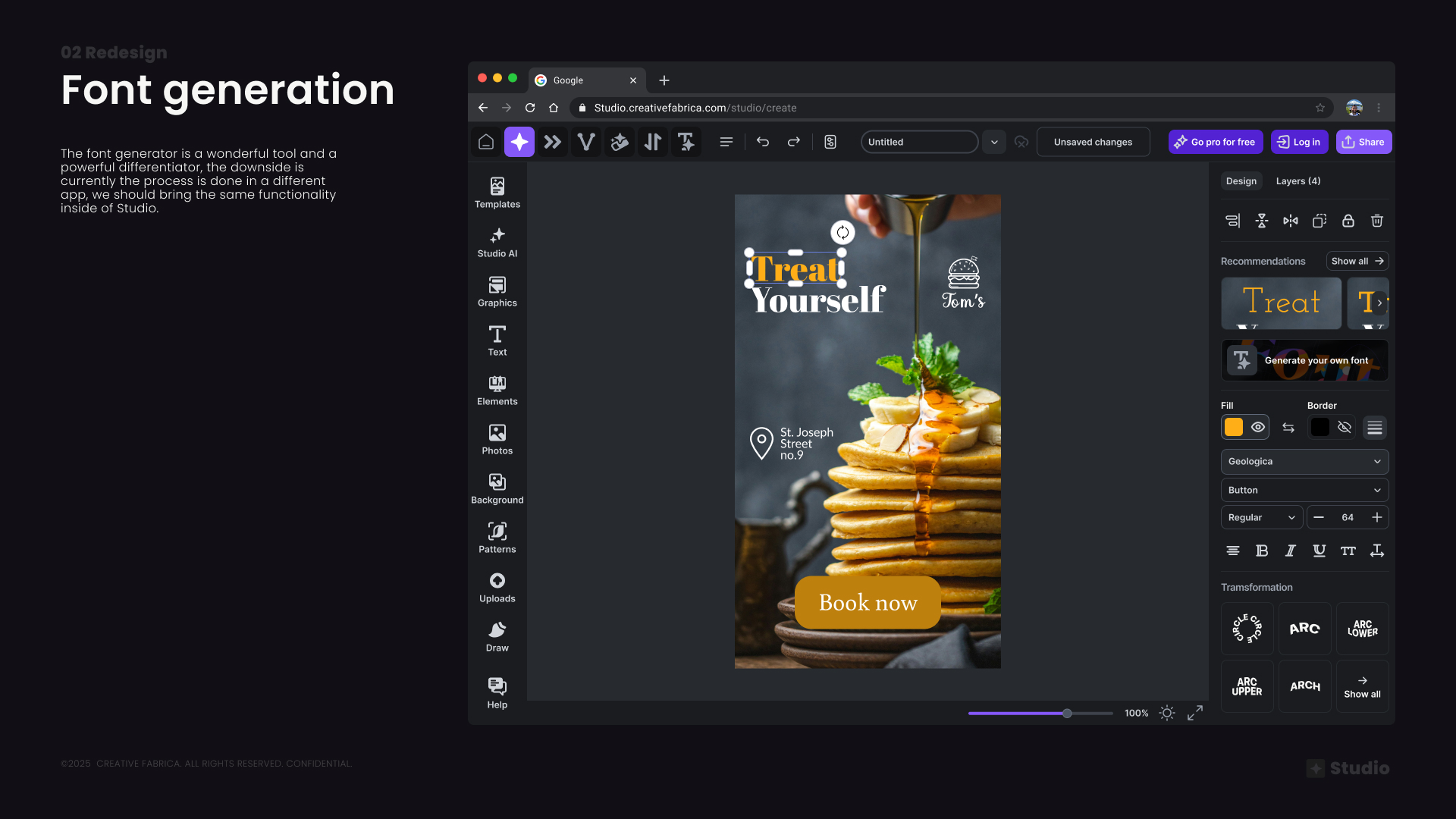Expand the Regular font weight dropdown

click(1260, 517)
